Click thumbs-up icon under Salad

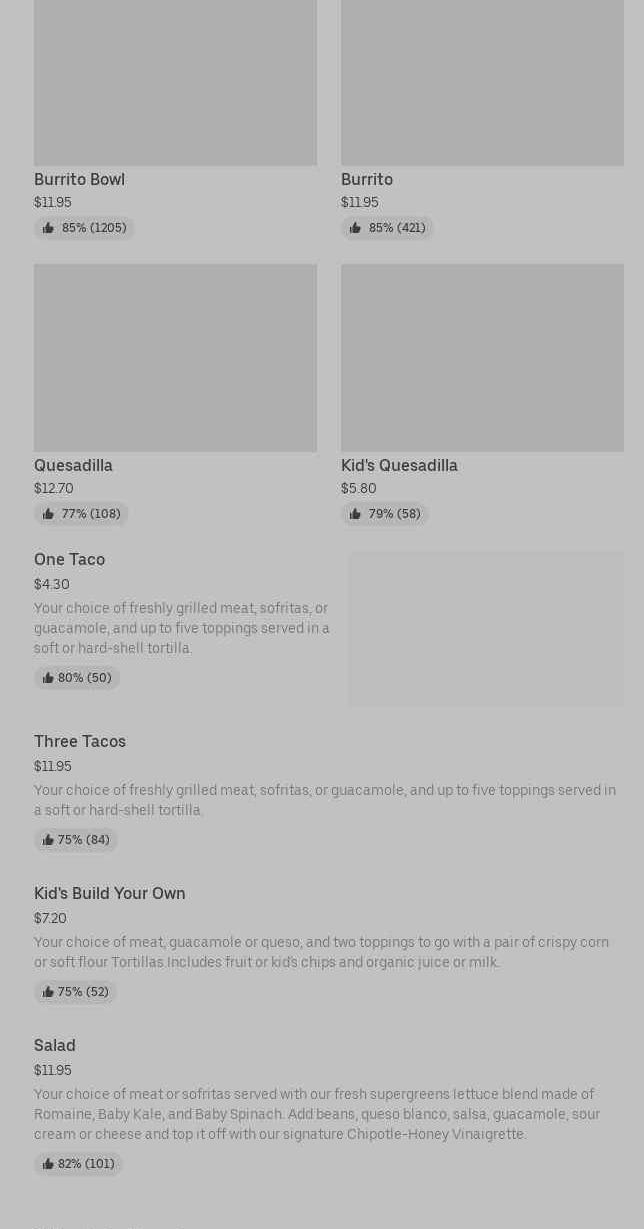click(x=48, y=1164)
